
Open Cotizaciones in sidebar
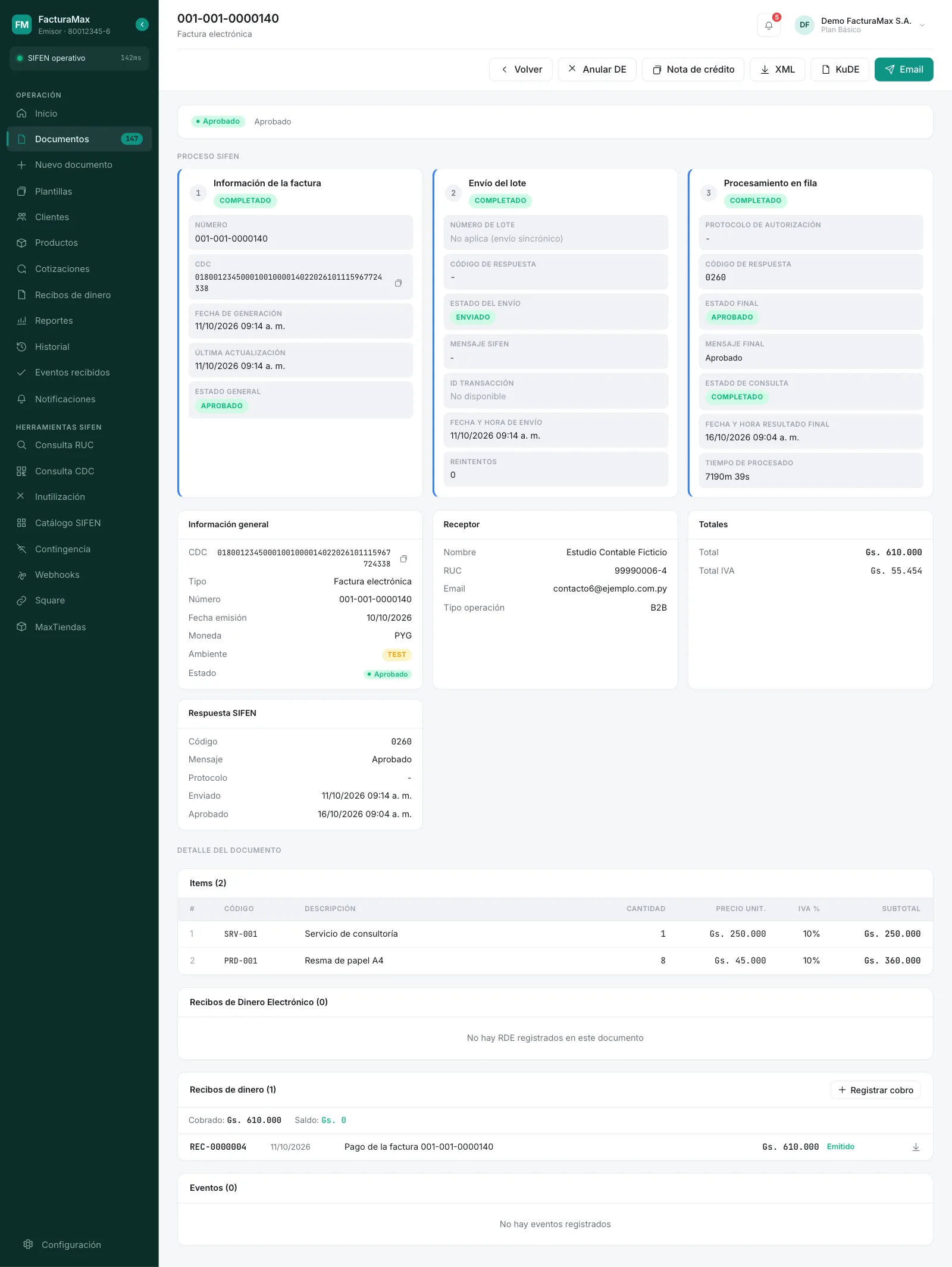[x=79, y=269]
